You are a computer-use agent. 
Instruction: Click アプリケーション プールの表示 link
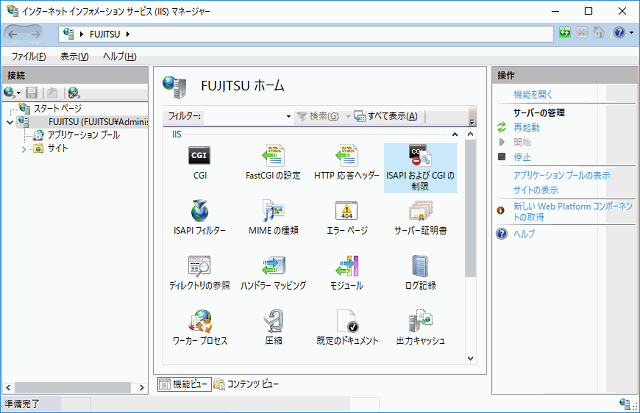(x=562, y=175)
